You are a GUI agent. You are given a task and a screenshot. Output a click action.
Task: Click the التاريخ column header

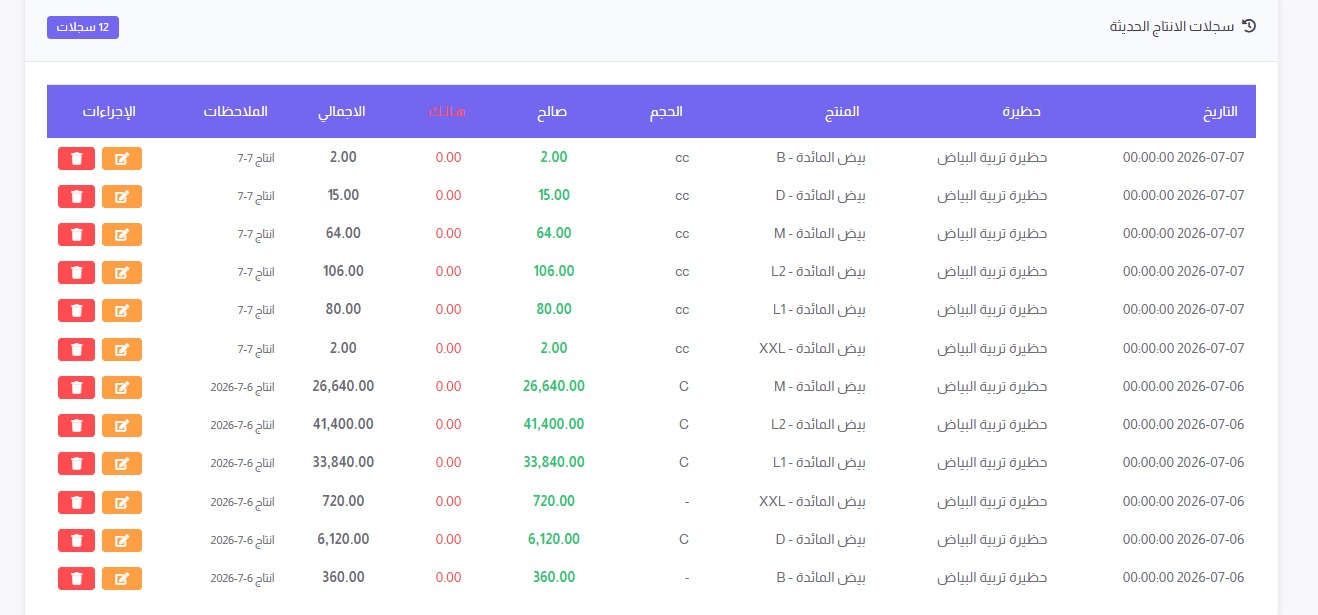pos(1220,112)
